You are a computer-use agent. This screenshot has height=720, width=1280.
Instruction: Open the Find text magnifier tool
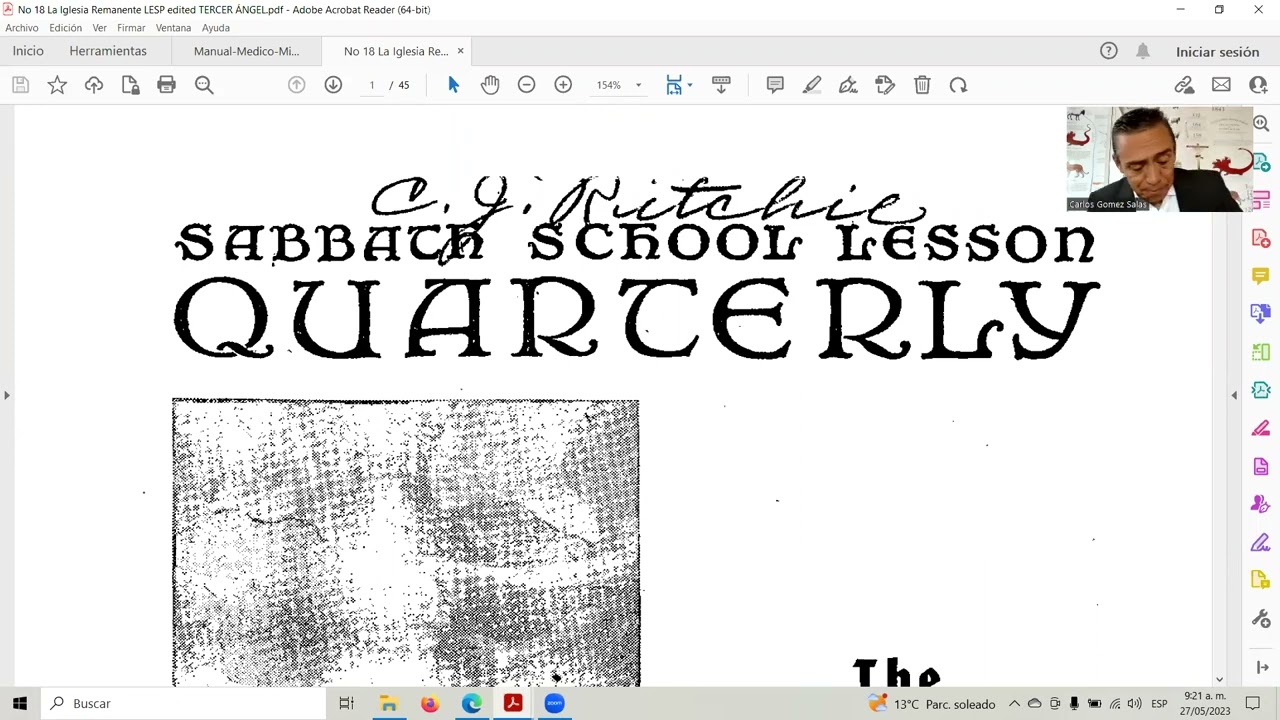tap(204, 85)
